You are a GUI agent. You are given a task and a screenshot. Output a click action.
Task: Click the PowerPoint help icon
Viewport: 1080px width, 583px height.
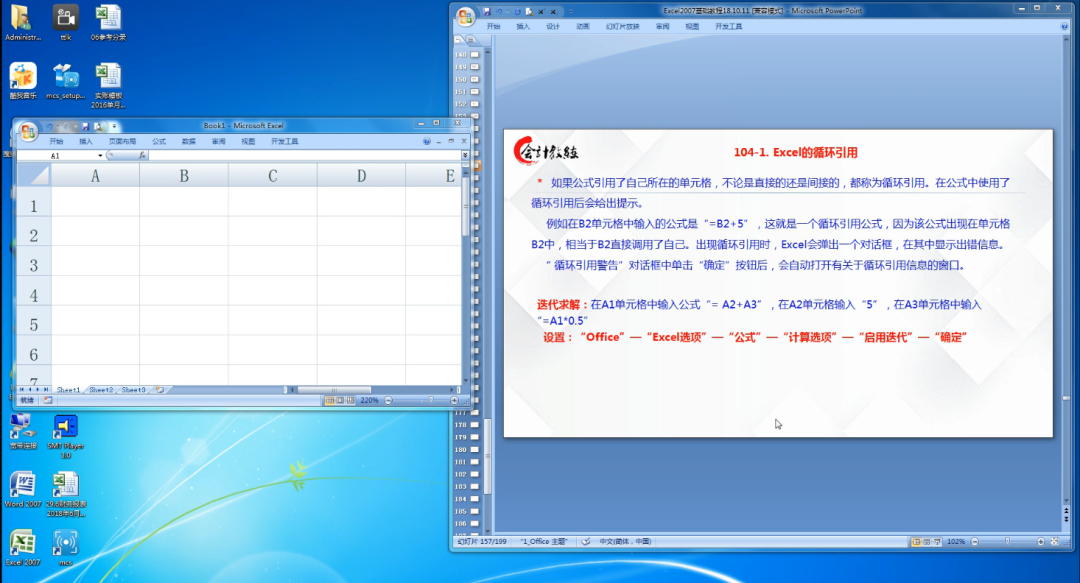coord(1064,26)
